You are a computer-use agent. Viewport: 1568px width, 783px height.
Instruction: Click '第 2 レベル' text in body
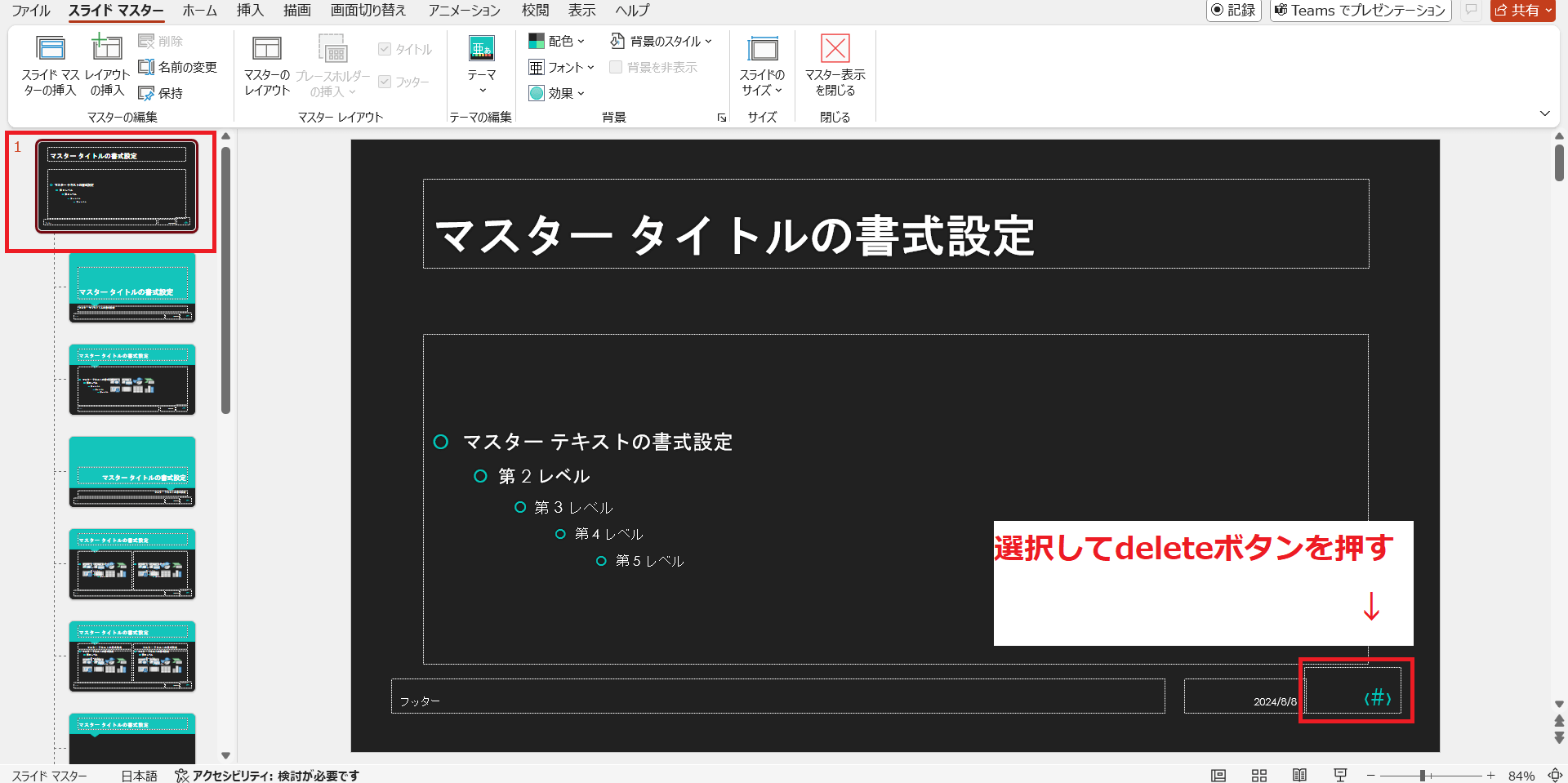click(x=544, y=476)
